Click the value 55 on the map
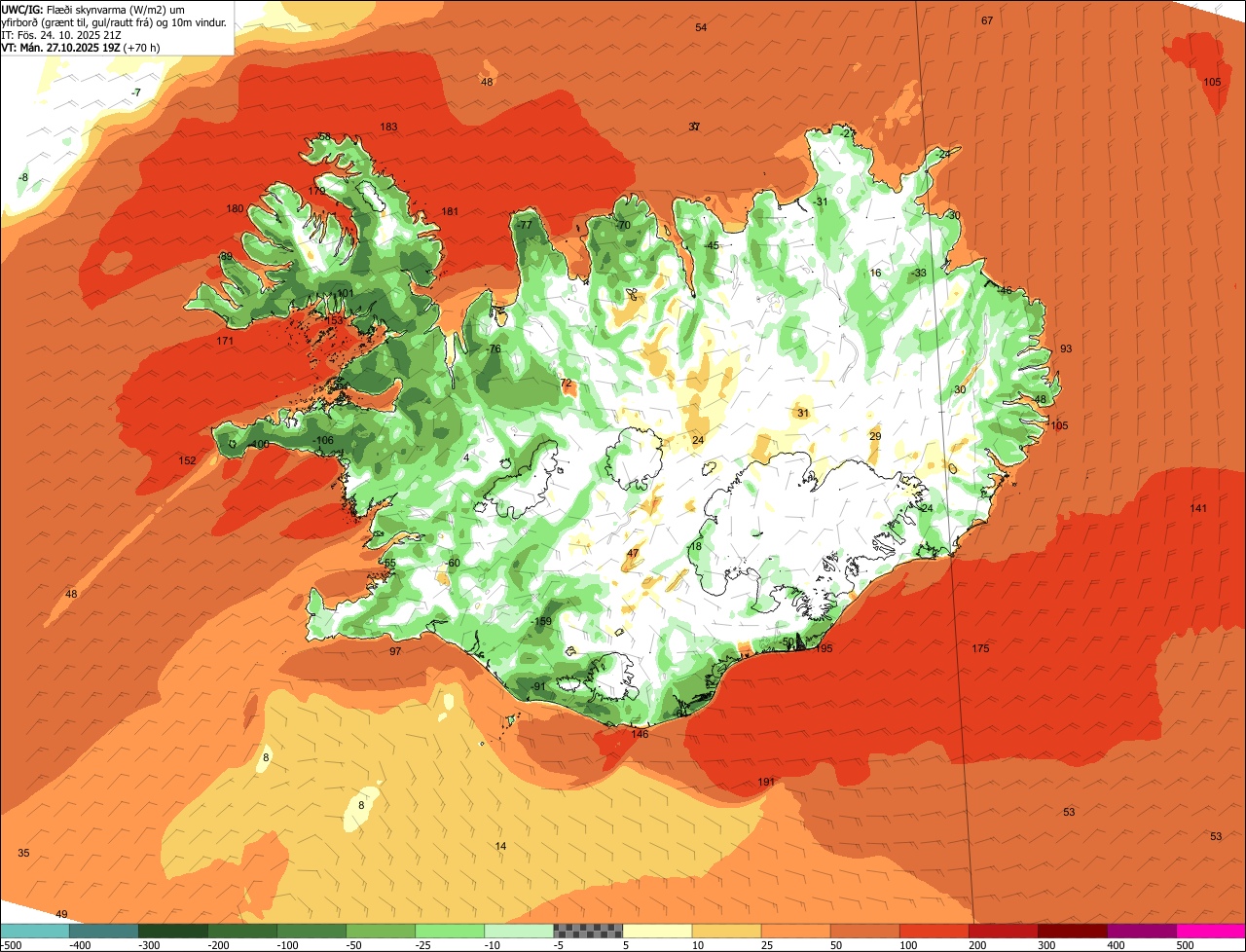This screenshot has height=952, width=1246. pos(389,564)
